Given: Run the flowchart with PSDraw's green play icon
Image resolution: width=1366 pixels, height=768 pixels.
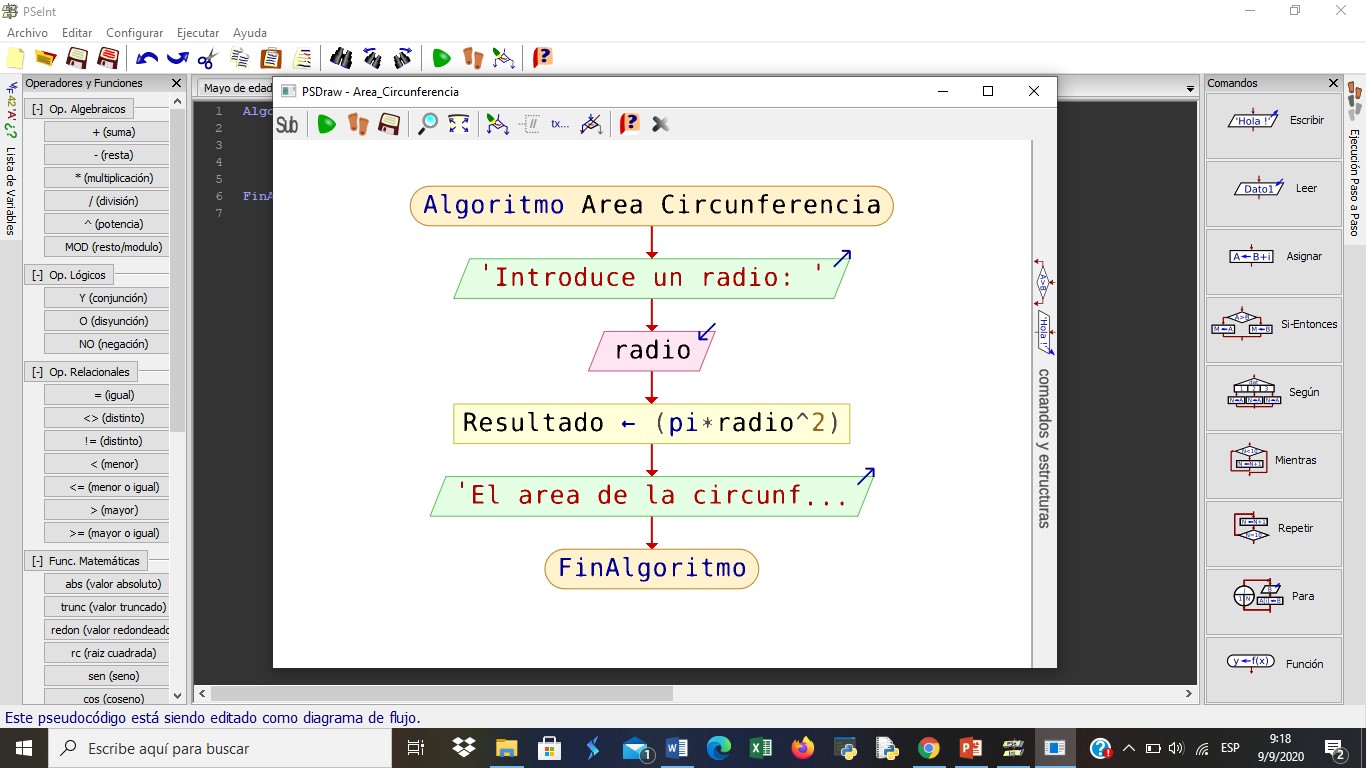Looking at the screenshot, I should tap(326, 124).
